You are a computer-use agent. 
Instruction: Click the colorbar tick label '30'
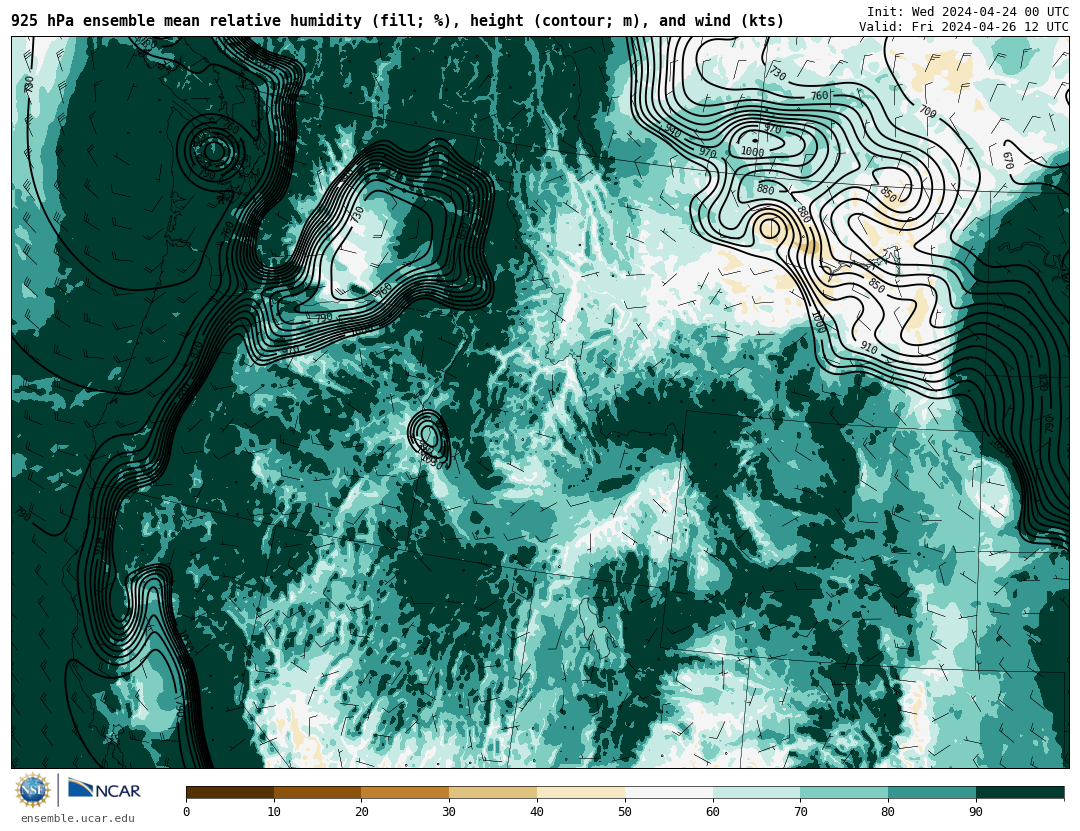449,812
